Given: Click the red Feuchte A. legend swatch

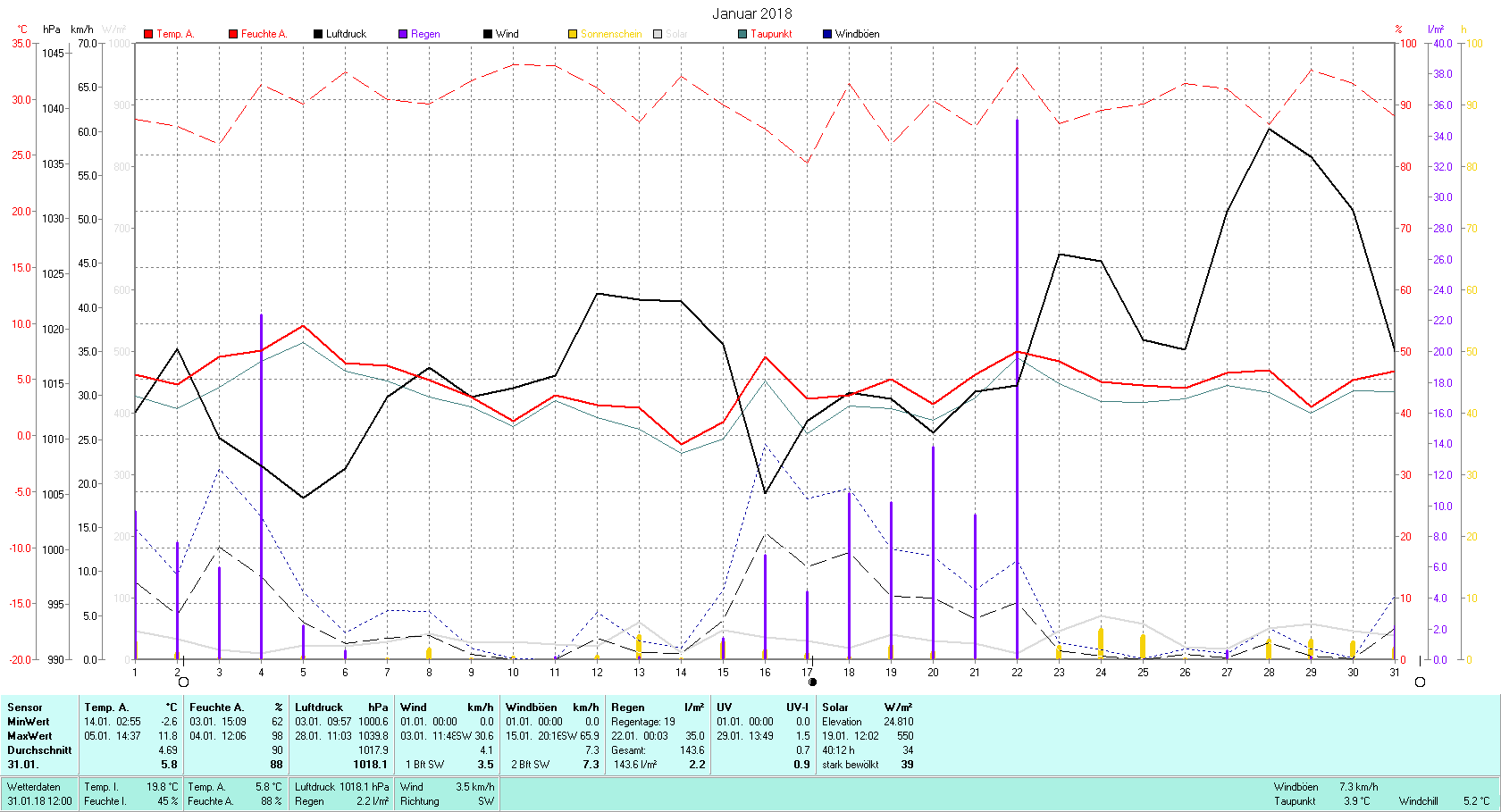Looking at the screenshot, I should [x=233, y=34].
